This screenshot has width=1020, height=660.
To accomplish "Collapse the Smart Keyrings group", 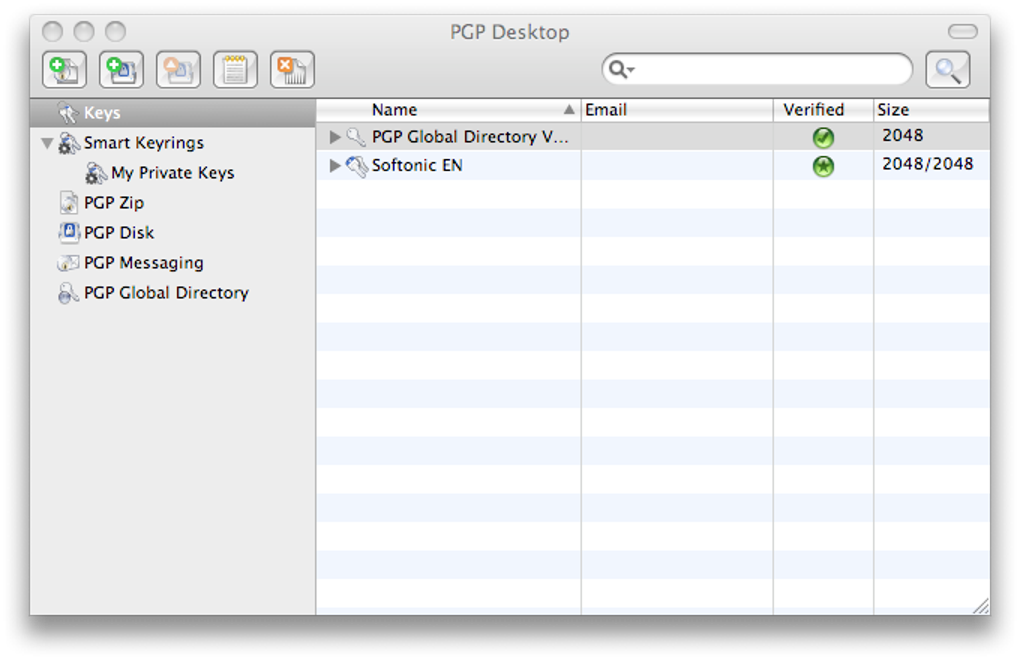I will 47,143.
